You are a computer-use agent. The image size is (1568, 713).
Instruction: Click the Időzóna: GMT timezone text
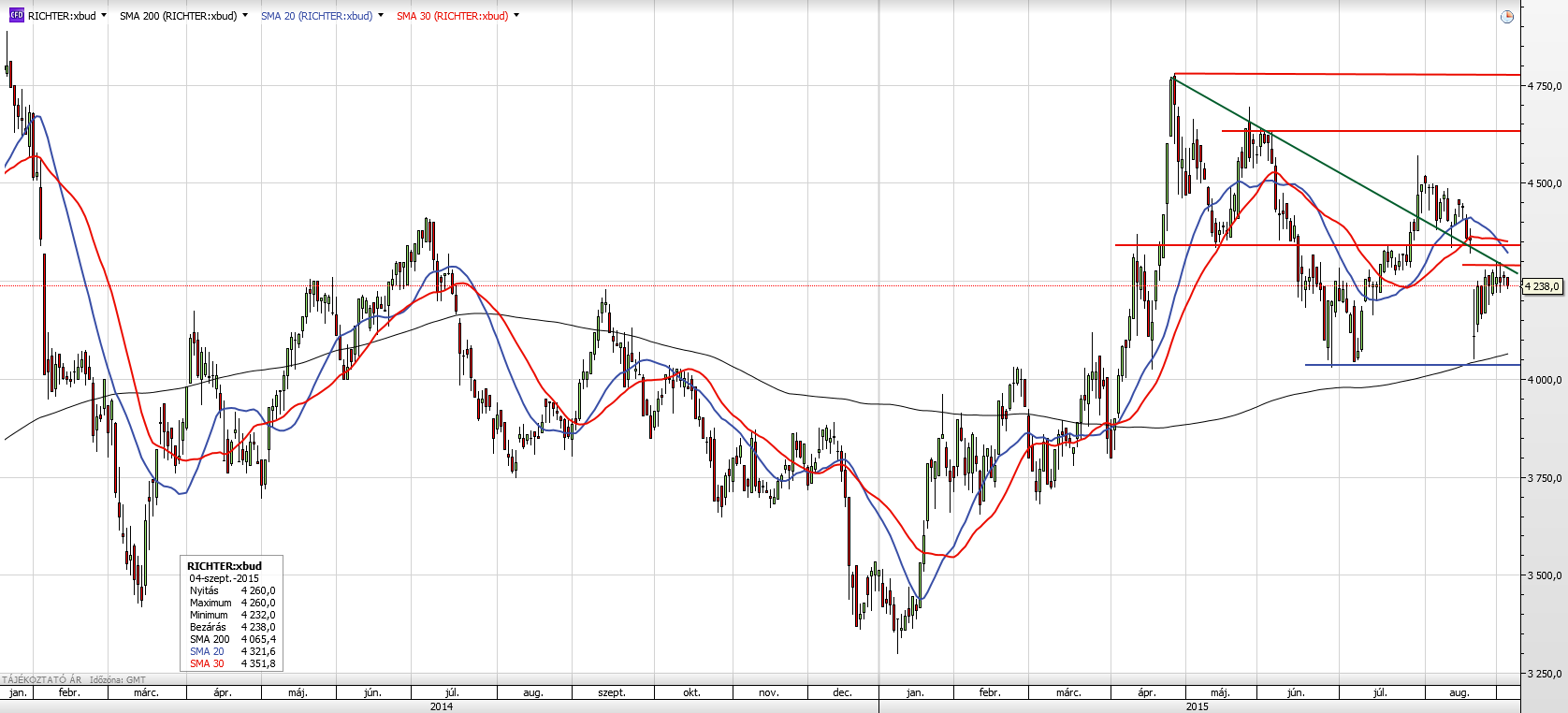pyautogui.click(x=118, y=680)
